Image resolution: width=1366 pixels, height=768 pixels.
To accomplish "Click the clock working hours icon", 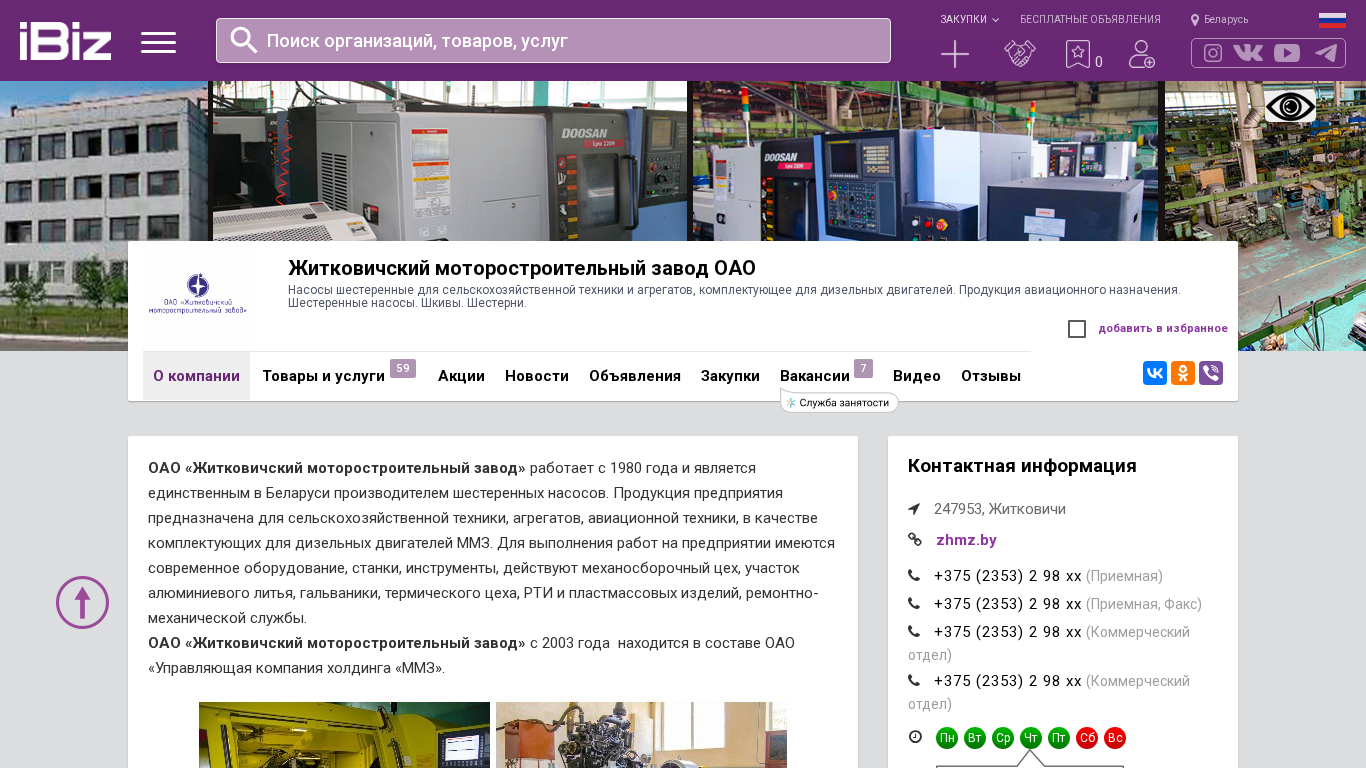I will tap(915, 737).
